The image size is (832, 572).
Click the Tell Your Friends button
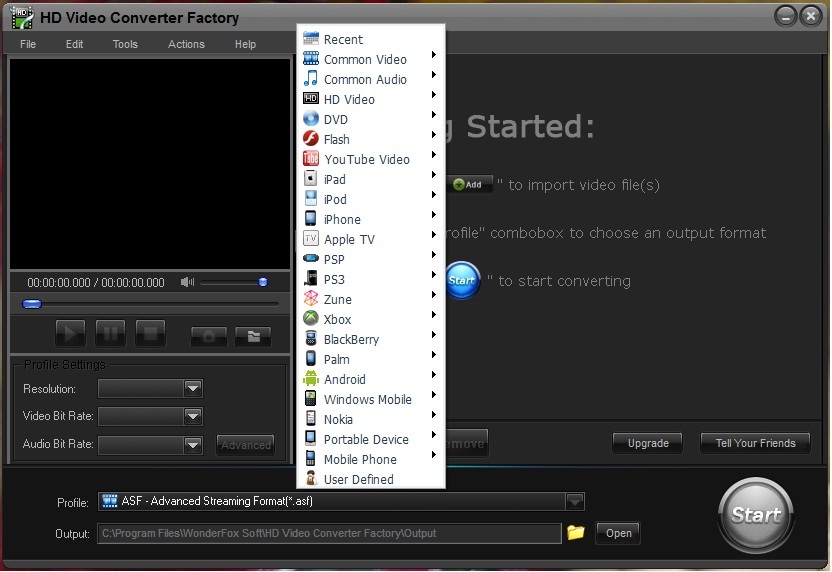pyautogui.click(x=755, y=443)
